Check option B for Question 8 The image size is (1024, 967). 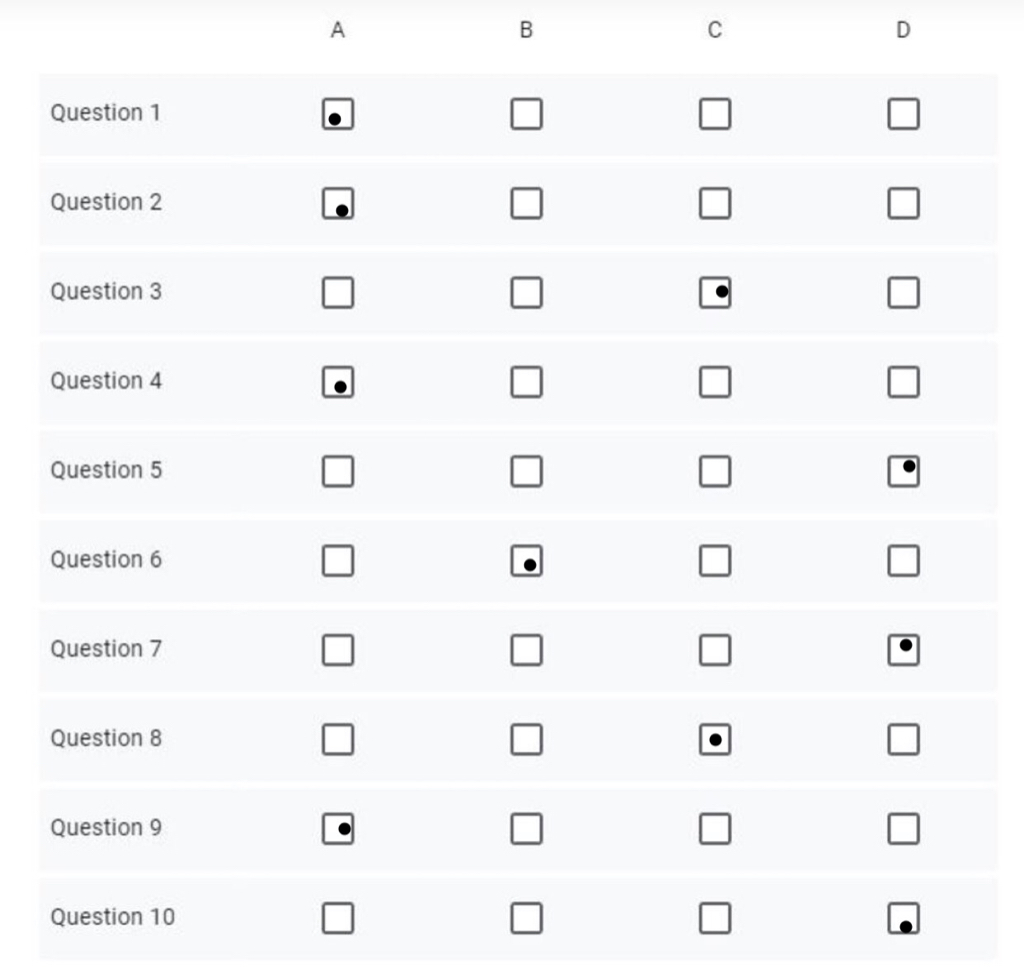[526, 740]
